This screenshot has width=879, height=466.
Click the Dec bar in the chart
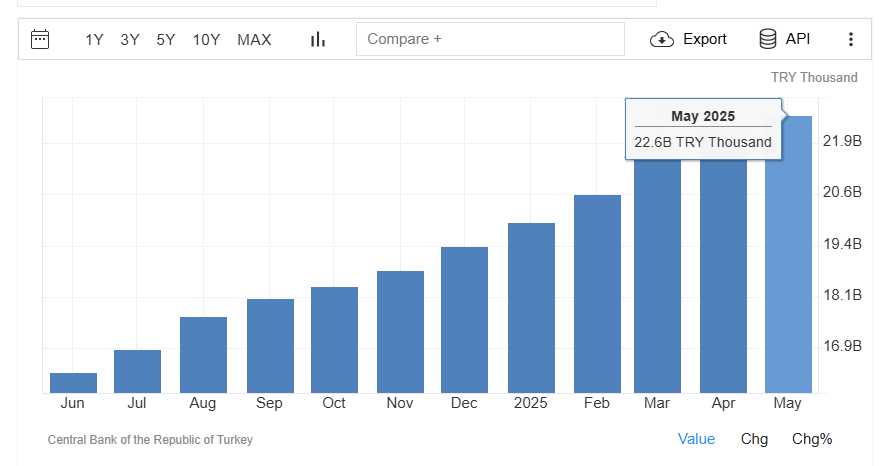464,320
